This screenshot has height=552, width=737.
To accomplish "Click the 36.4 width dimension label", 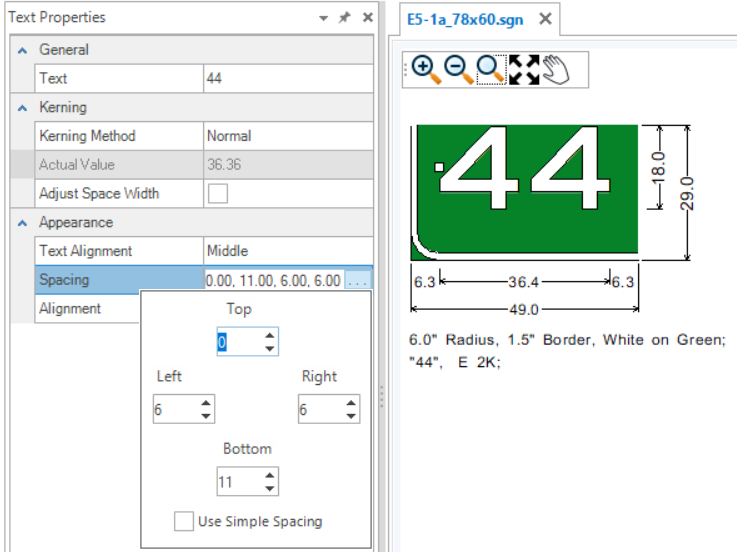I will (523, 282).
